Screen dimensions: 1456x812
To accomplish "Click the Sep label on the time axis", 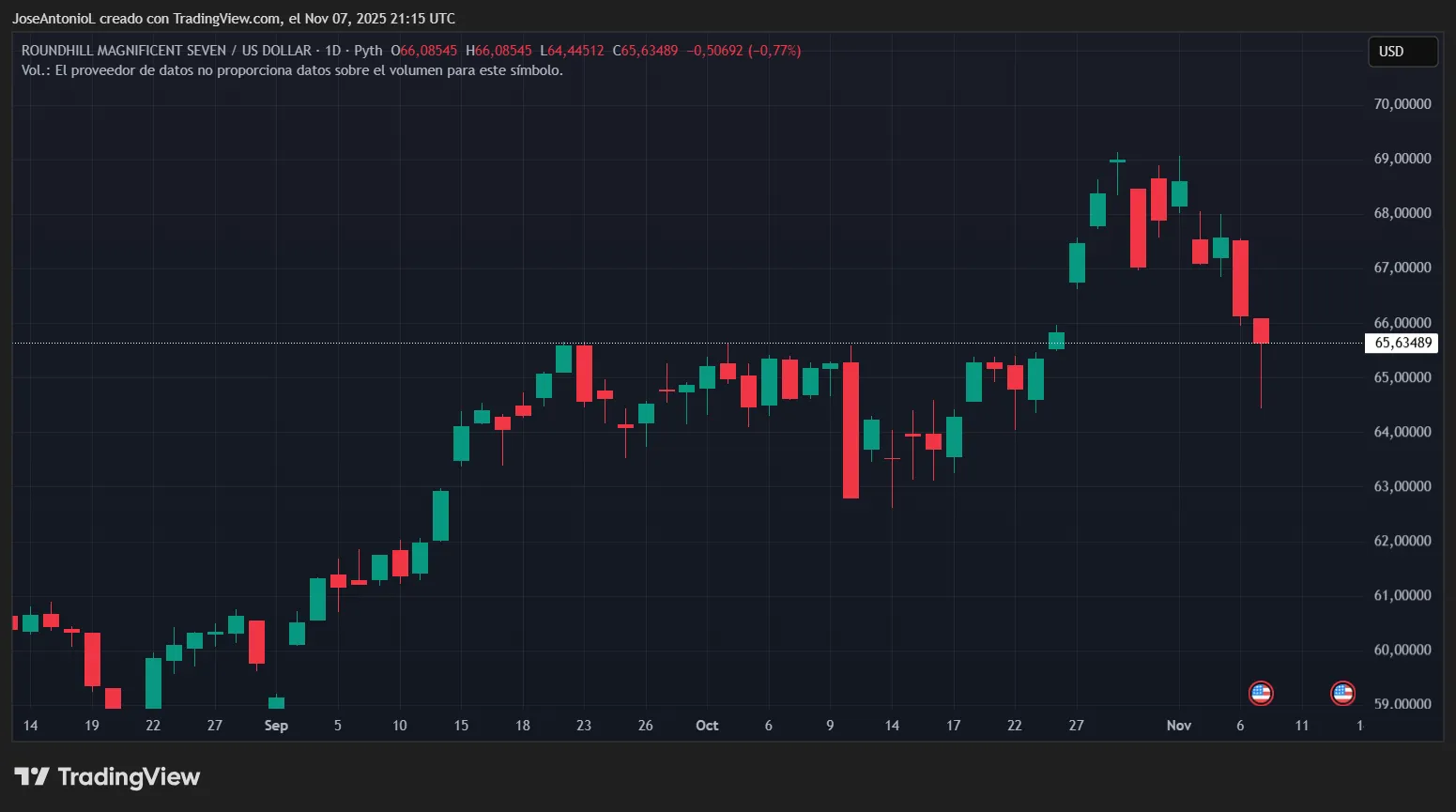I will tap(276, 726).
